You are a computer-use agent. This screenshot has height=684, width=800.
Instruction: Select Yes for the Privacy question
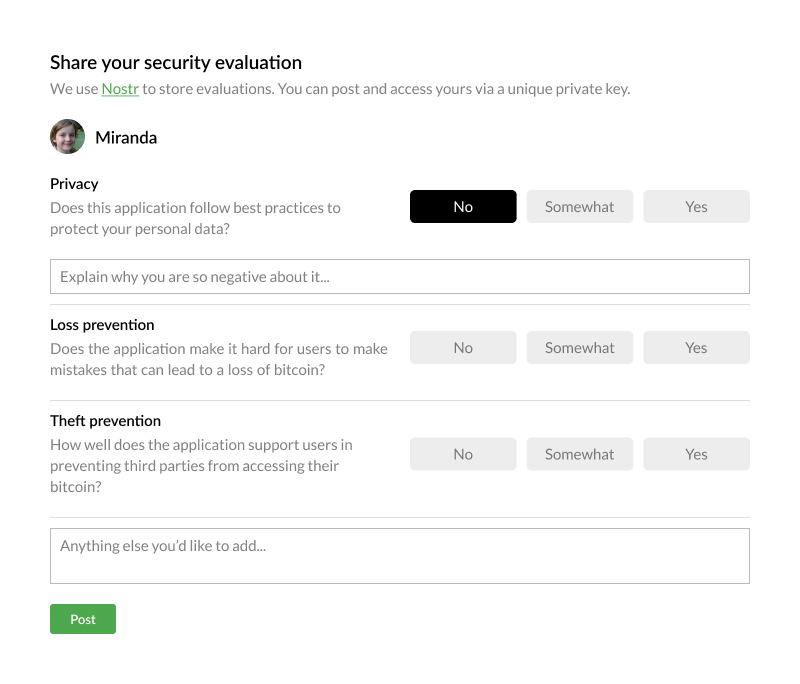click(x=696, y=206)
